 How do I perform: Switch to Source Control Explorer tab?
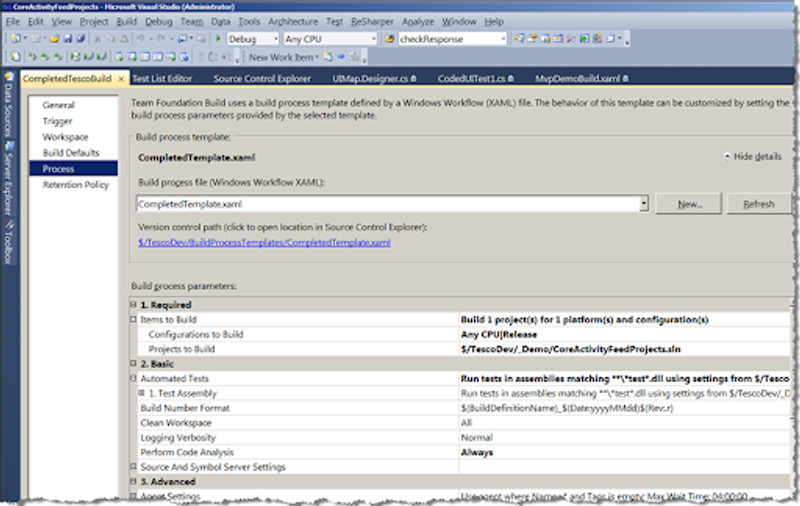262,79
